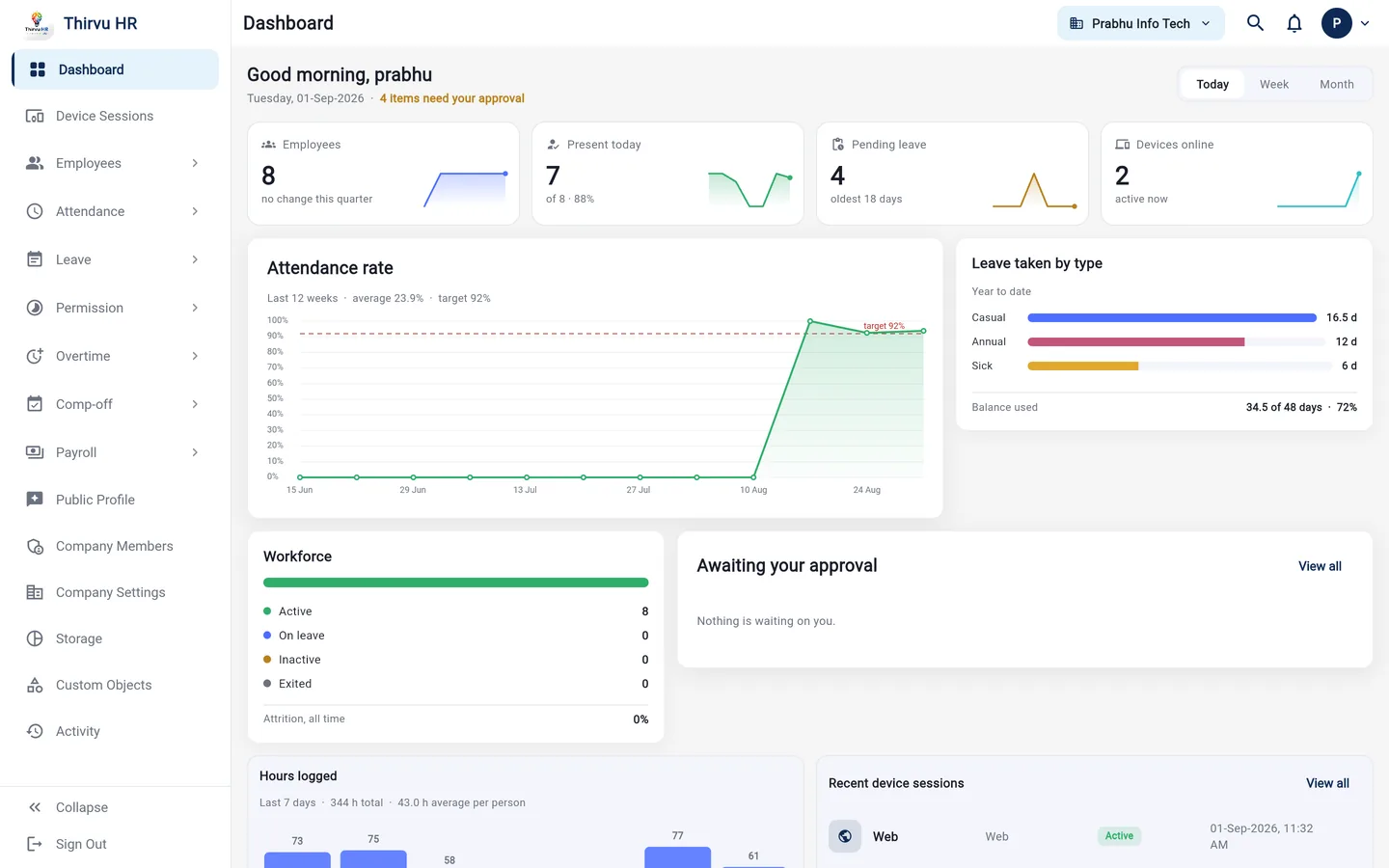Screen dimensions: 1389x868
Task: Click the Leave calendar icon
Action: 35,259
